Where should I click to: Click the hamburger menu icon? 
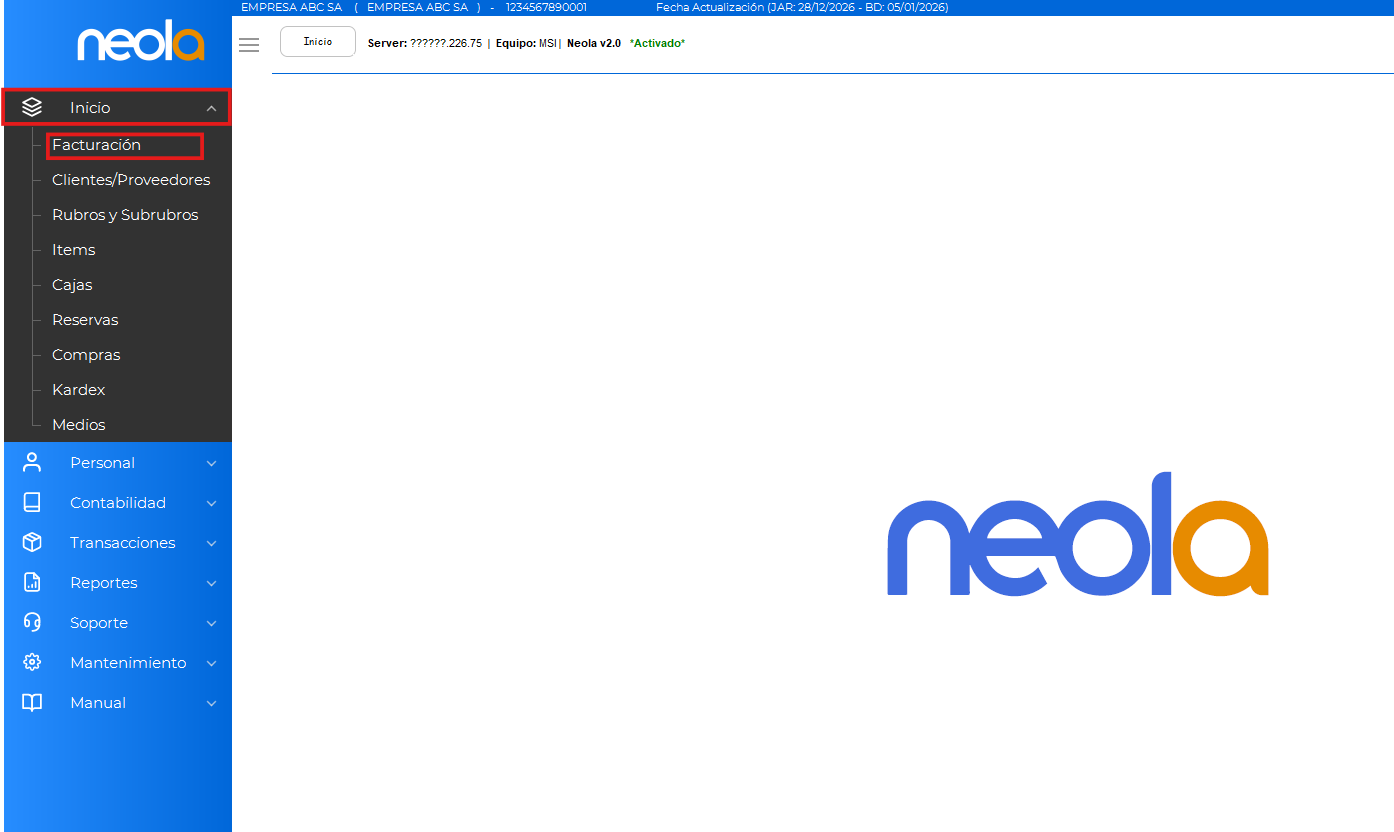tap(249, 45)
